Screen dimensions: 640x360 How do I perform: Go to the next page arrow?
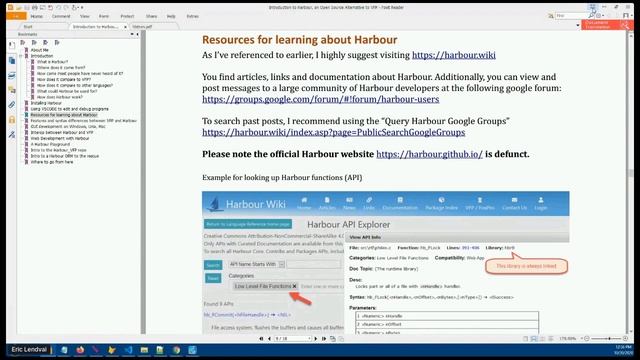[316, 339]
